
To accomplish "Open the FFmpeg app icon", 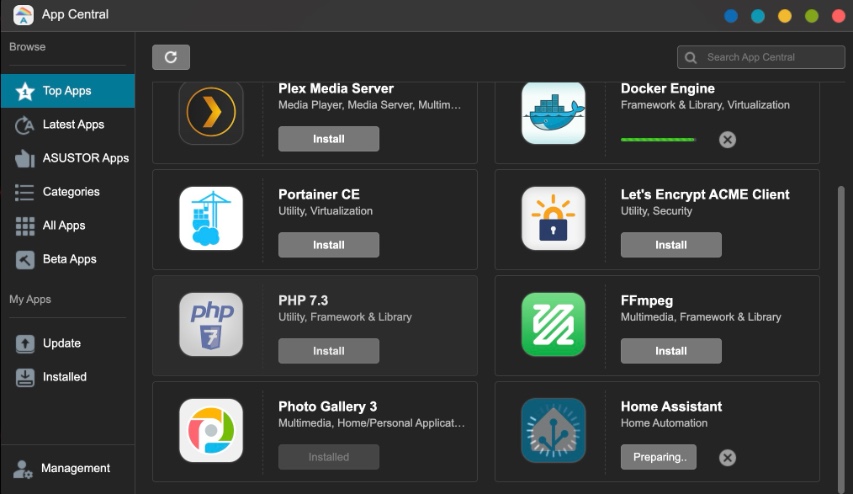I will [553, 325].
